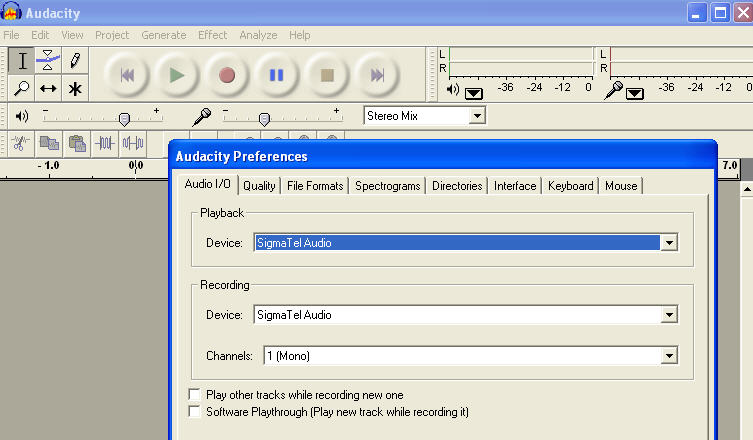The image size is (753, 440).
Task: Switch to the Spectrograms tab
Action: click(388, 186)
